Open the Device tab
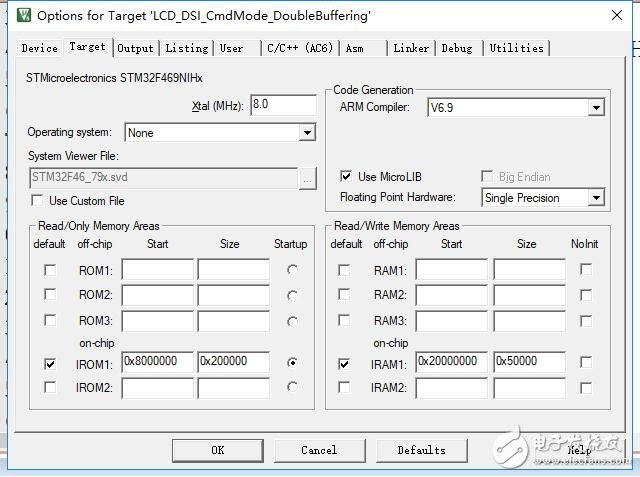This screenshot has width=640, height=477. tap(40, 48)
